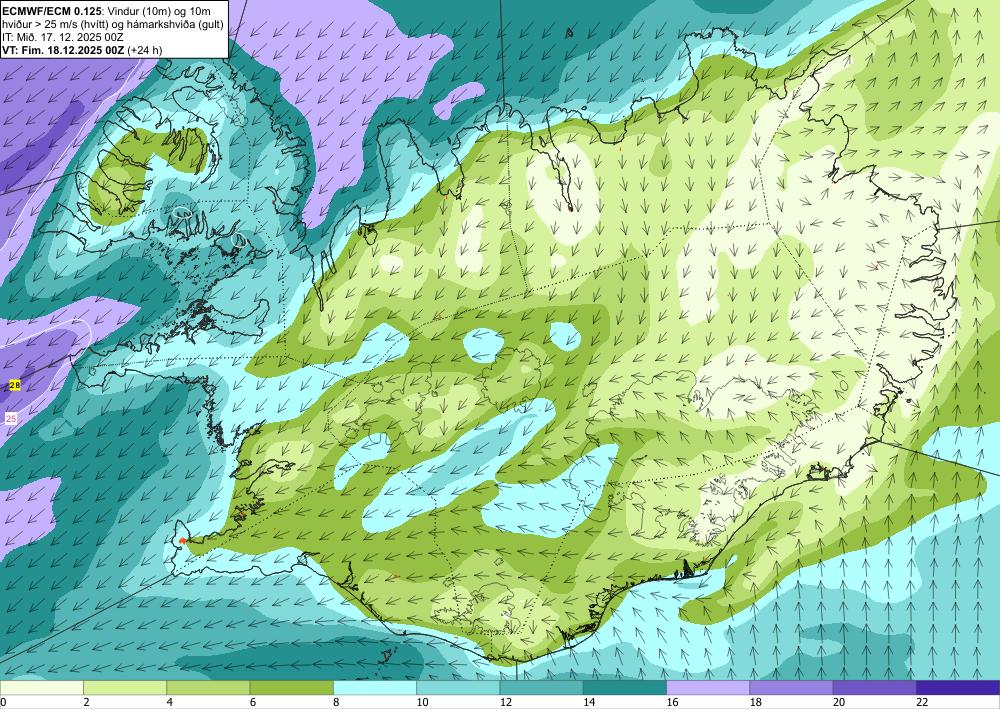Click the legend scale value '10'
The width and height of the screenshot is (1000, 709).
(x=422, y=702)
